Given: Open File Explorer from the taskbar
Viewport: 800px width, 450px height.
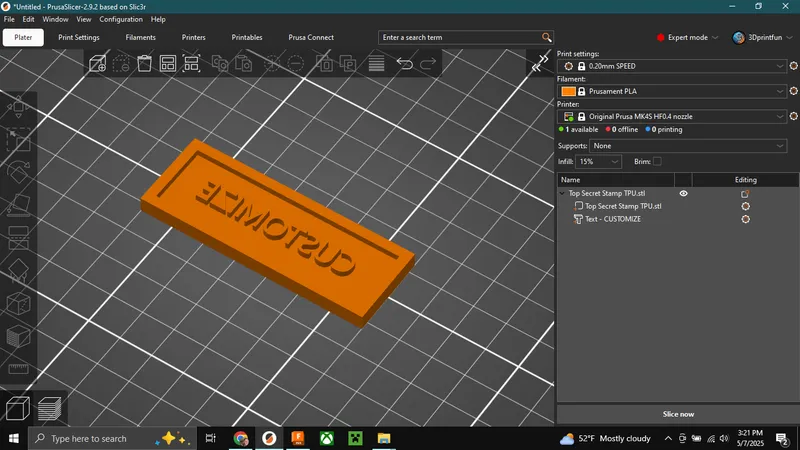Looking at the screenshot, I should 384,438.
